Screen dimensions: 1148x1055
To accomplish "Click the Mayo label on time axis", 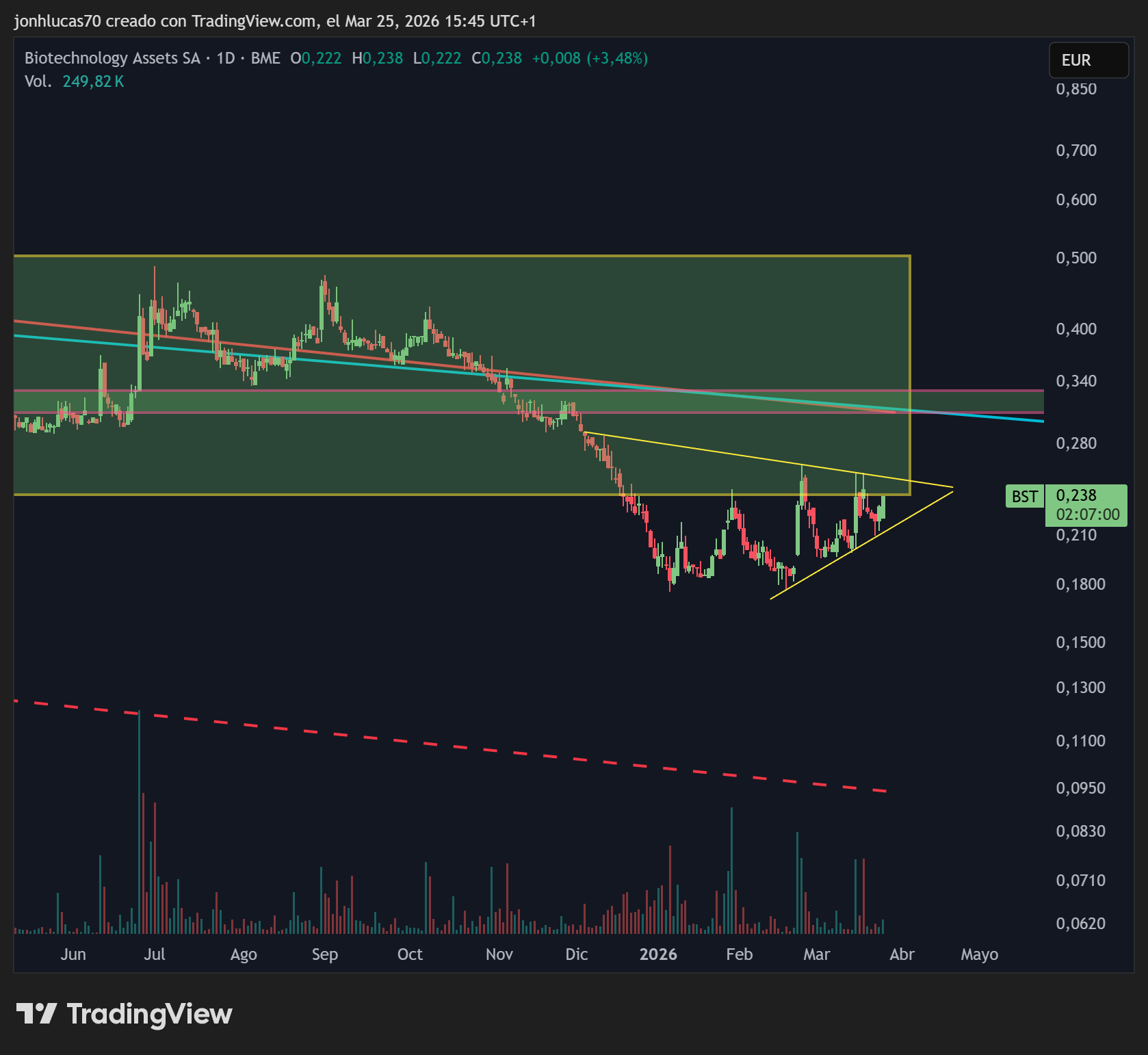I will point(979,954).
